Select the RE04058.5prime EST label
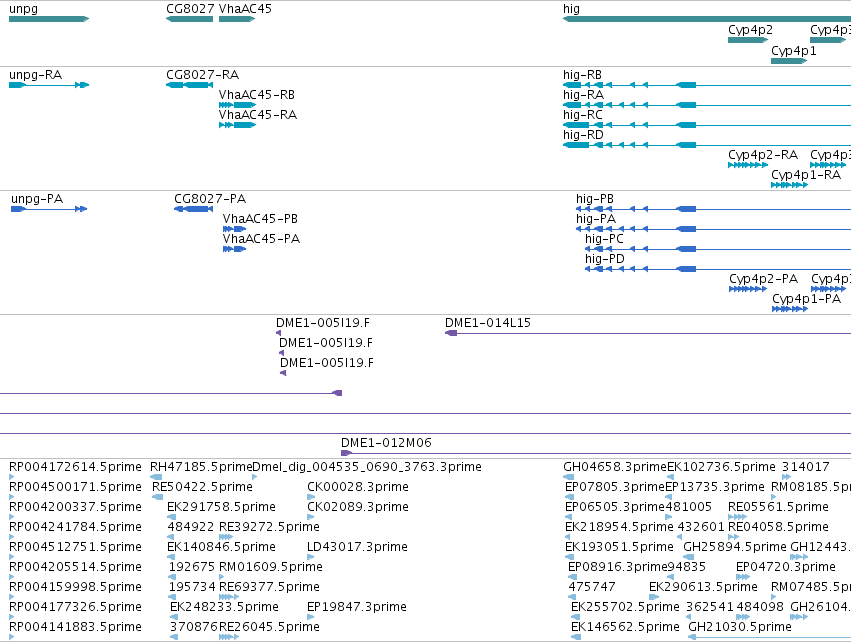Screen dimensions: 851x642 (778, 527)
